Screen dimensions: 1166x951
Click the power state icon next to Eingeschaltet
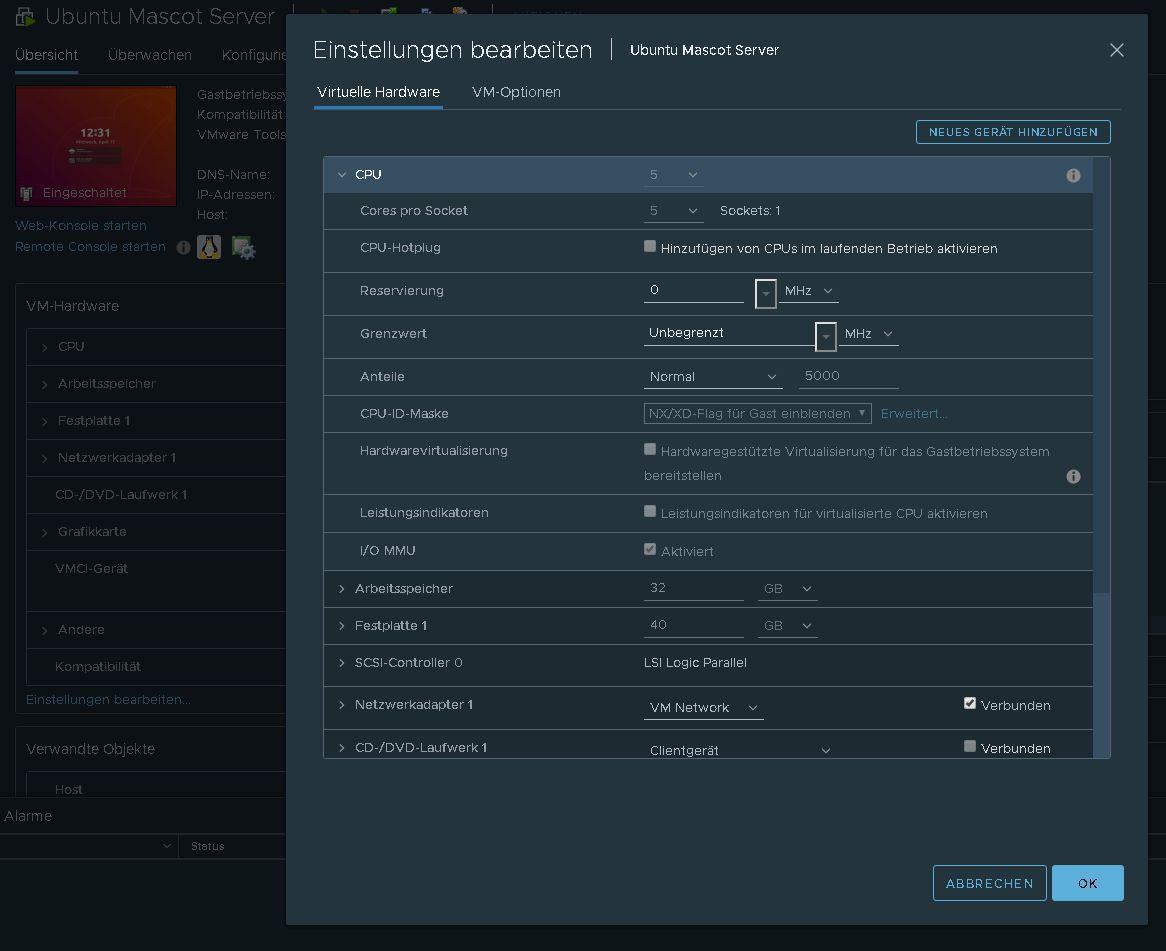point(27,193)
